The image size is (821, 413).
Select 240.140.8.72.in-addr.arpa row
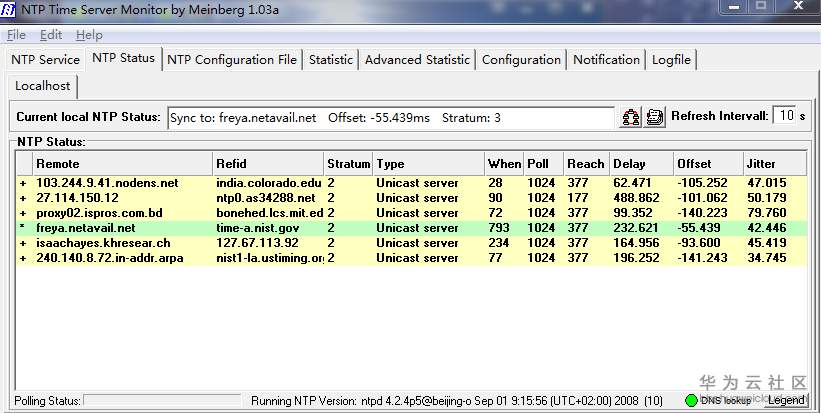(x=412, y=258)
